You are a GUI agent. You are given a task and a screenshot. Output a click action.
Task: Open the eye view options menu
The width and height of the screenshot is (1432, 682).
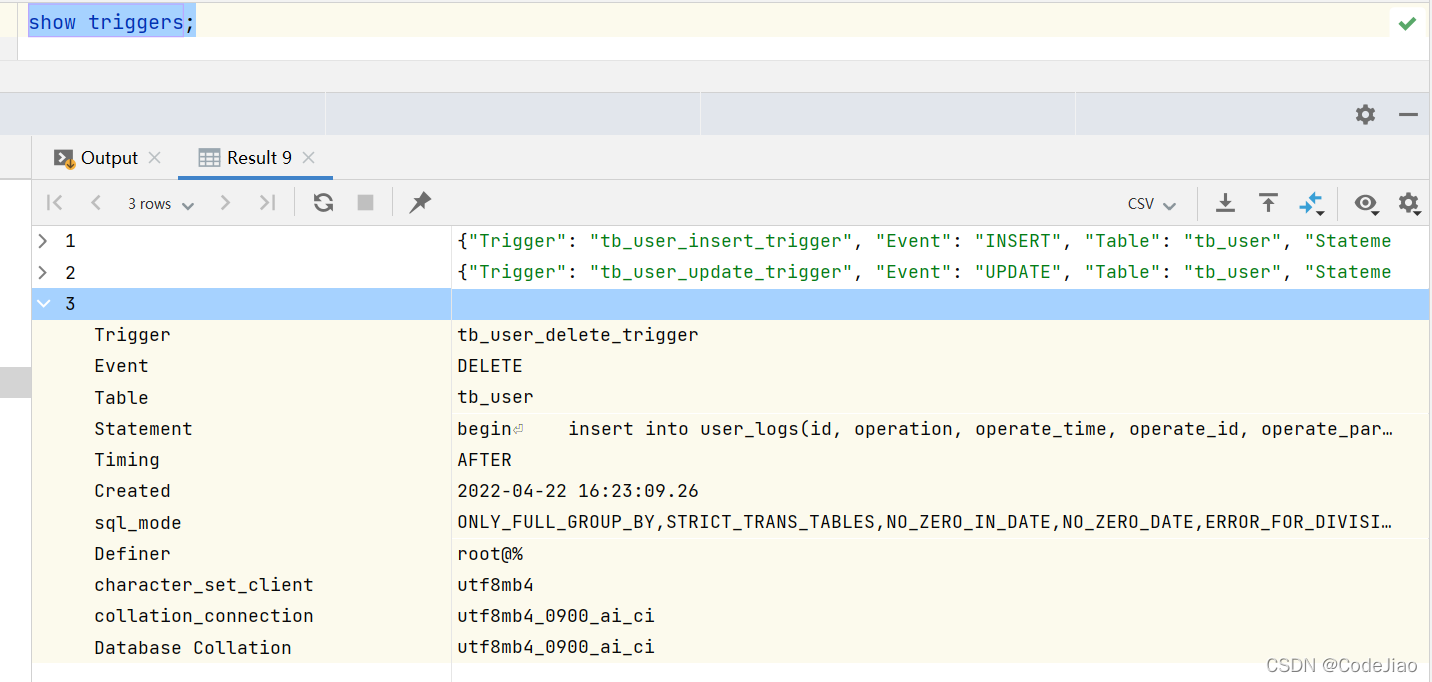1366,204
